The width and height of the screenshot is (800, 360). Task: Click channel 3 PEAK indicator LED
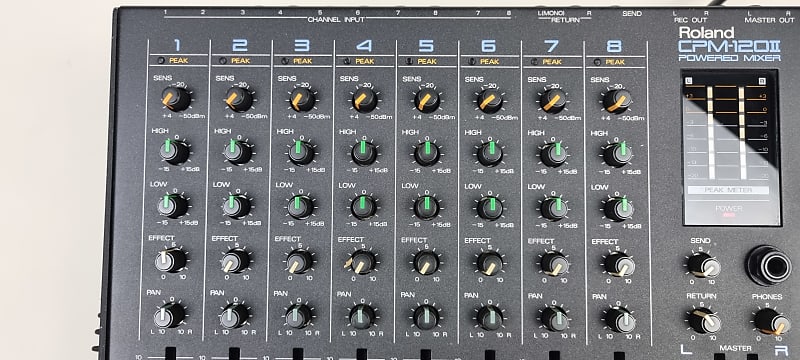click(285, 61)
